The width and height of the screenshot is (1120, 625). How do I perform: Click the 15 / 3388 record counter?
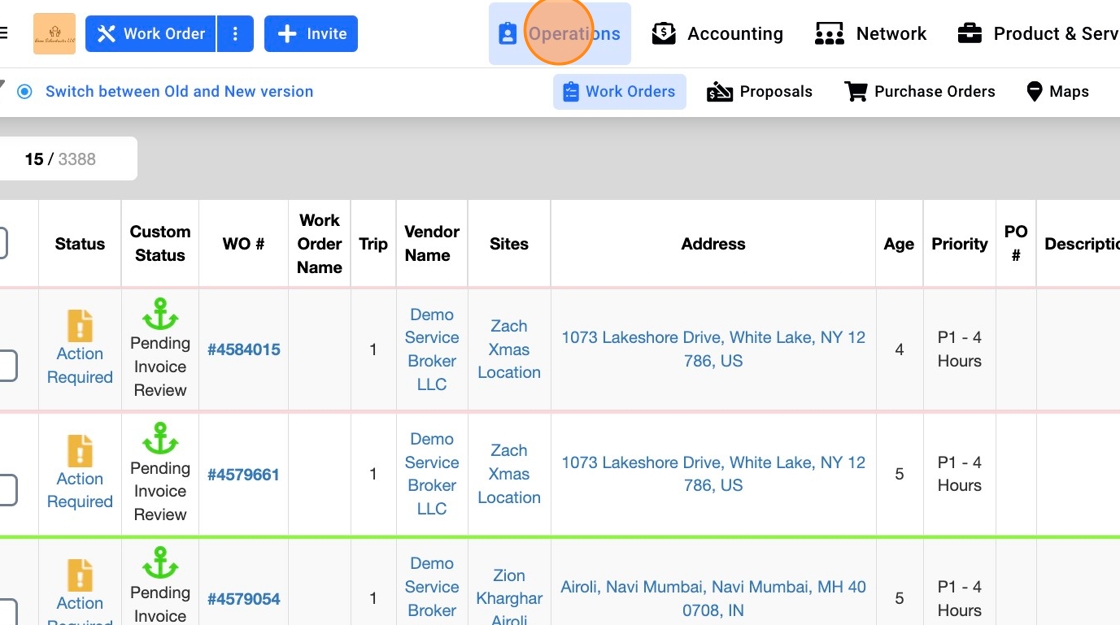(61, 159)
